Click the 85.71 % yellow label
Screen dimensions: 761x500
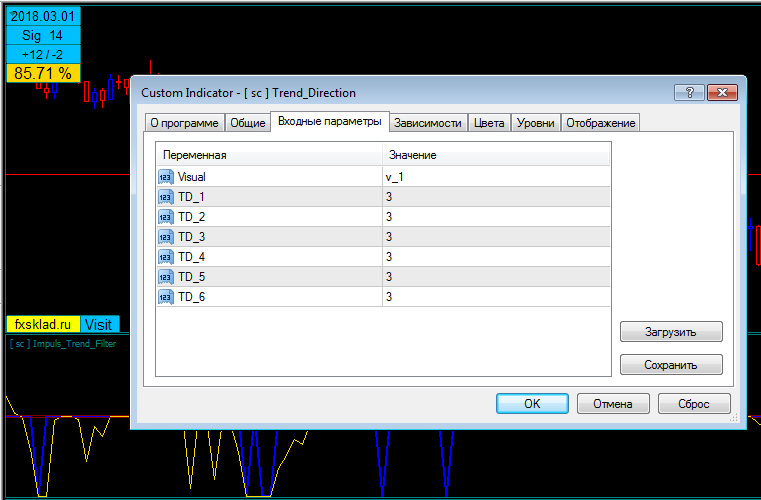click(43, 73)
